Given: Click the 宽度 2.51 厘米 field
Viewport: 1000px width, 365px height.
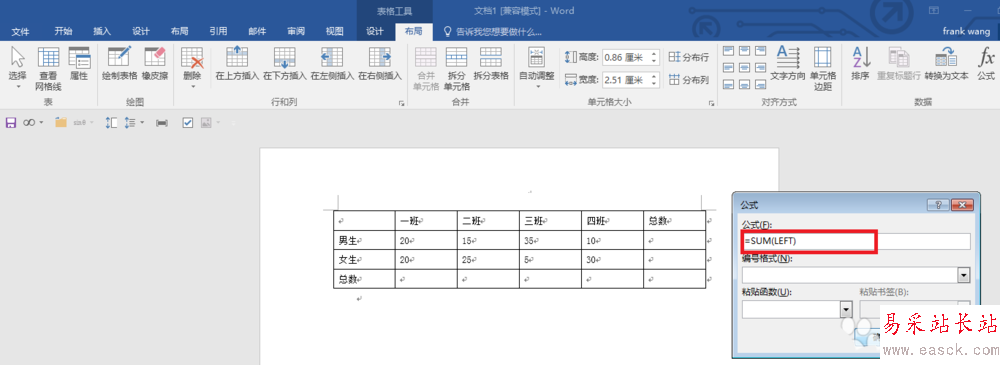Looking at the screenshot, I should (625, 80).
